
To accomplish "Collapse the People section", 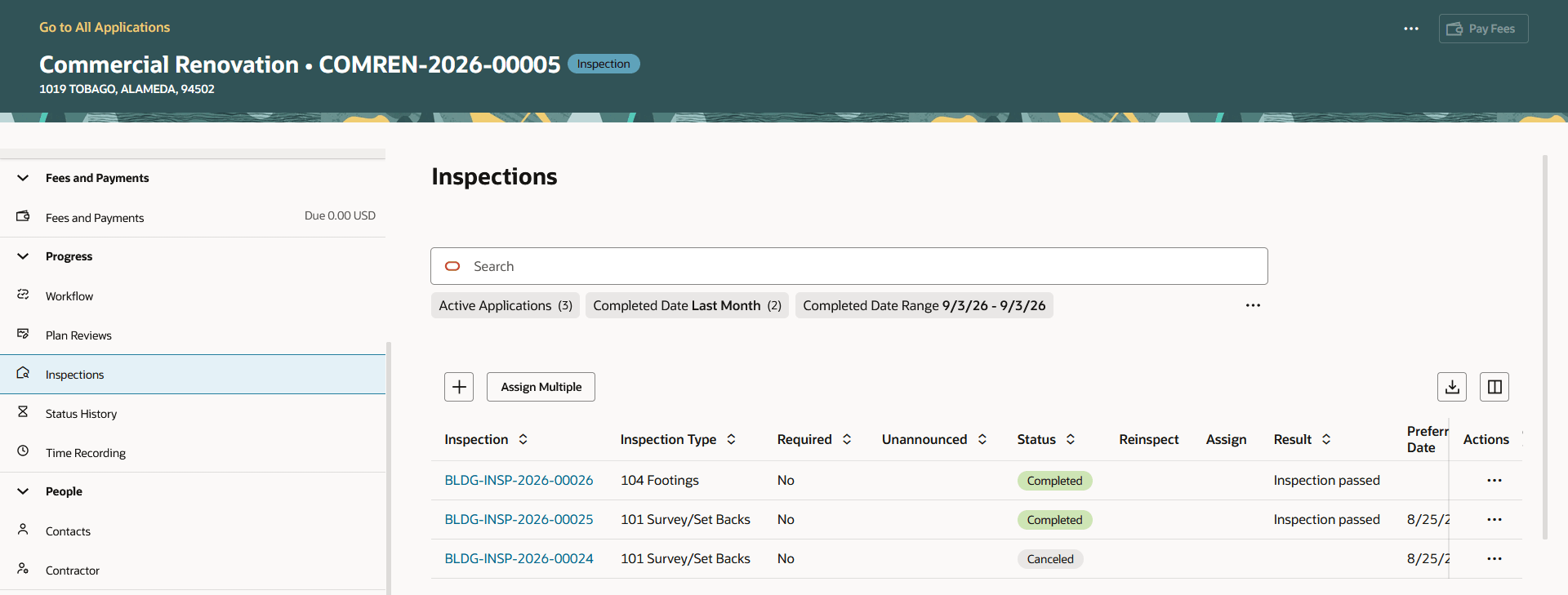I will (23, 491).
